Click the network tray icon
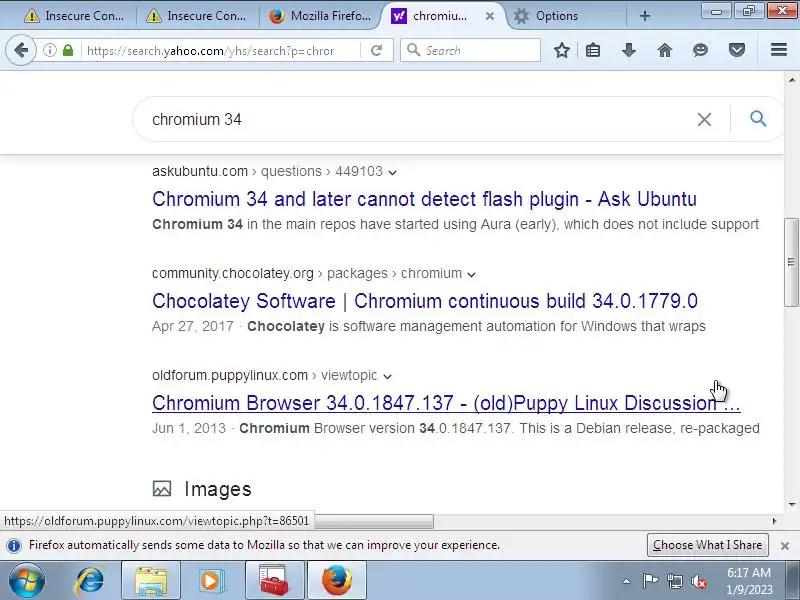800x600 pixels. tap(674, 581)
